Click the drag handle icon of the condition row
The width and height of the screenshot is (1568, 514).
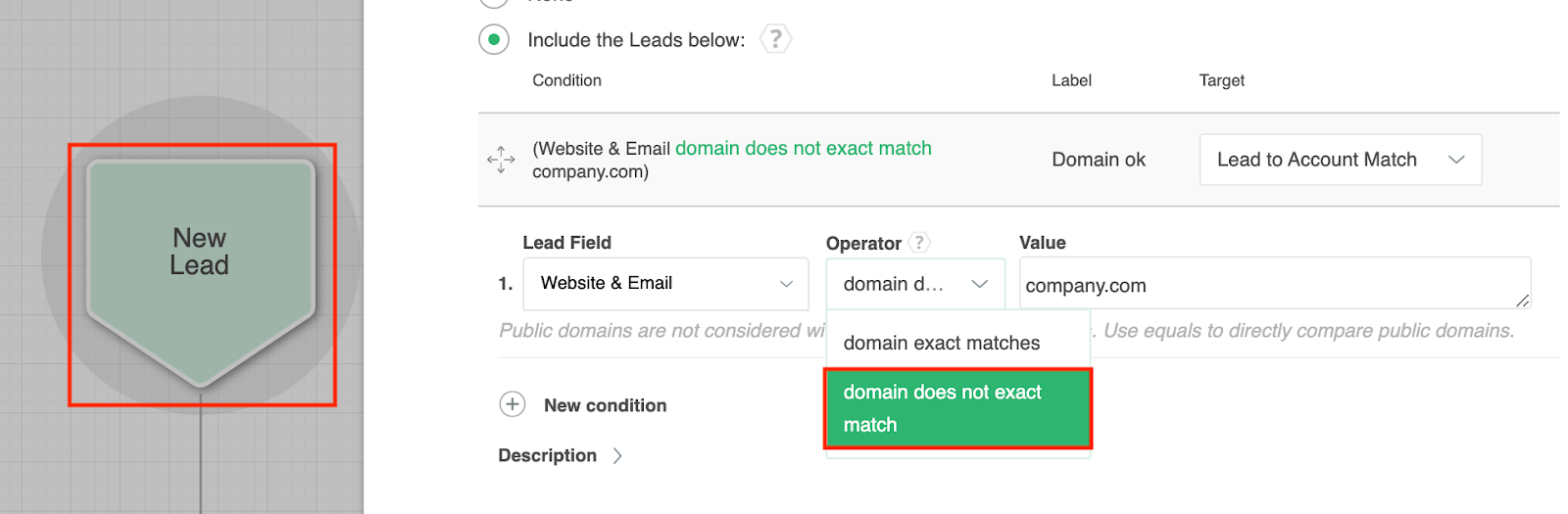click(x=501, y=160)
